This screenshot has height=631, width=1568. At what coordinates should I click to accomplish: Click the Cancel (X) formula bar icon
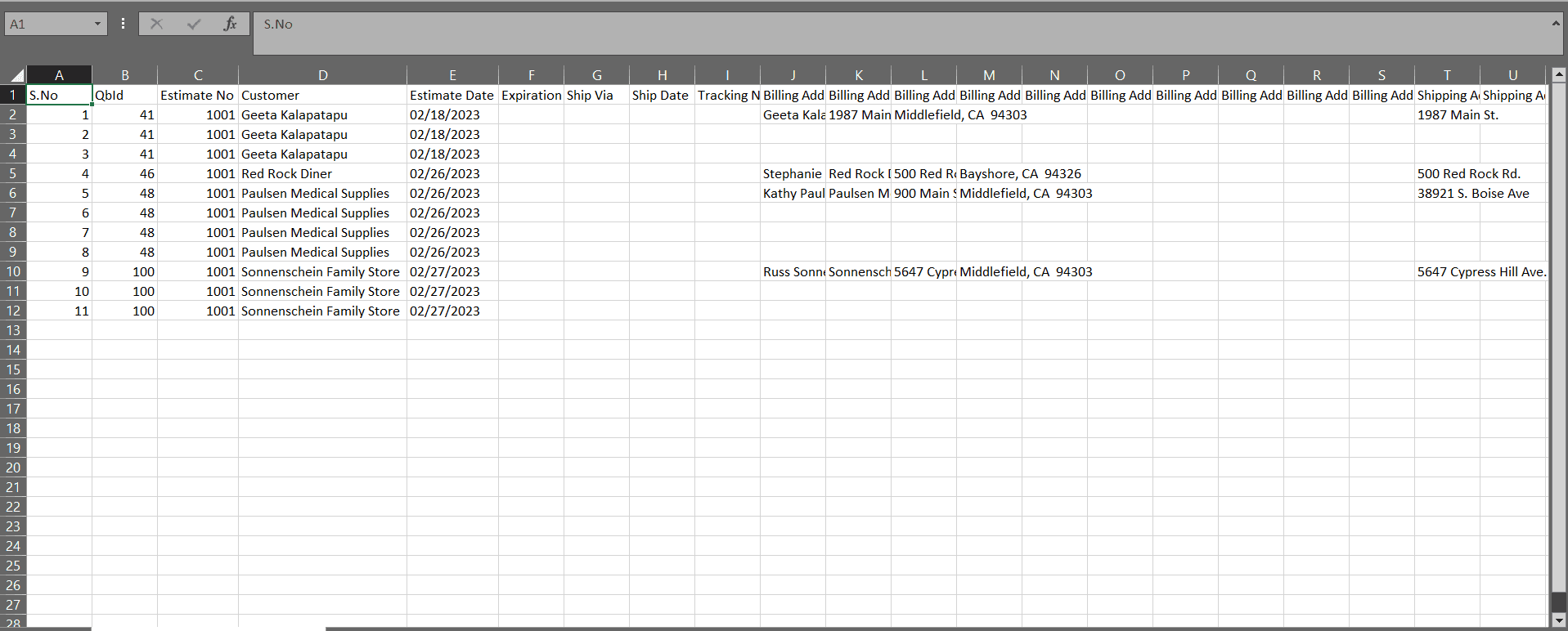[156, 24]
